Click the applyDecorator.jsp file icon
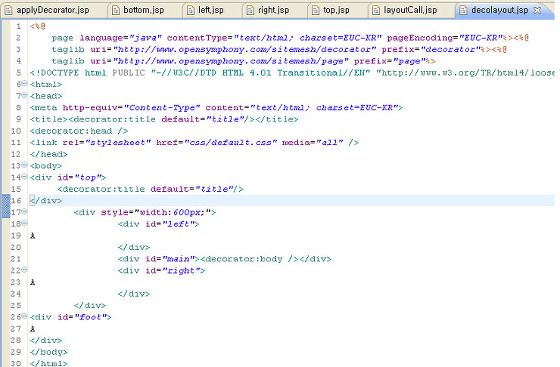Screen dimensions: 560x367 [8, 10]
